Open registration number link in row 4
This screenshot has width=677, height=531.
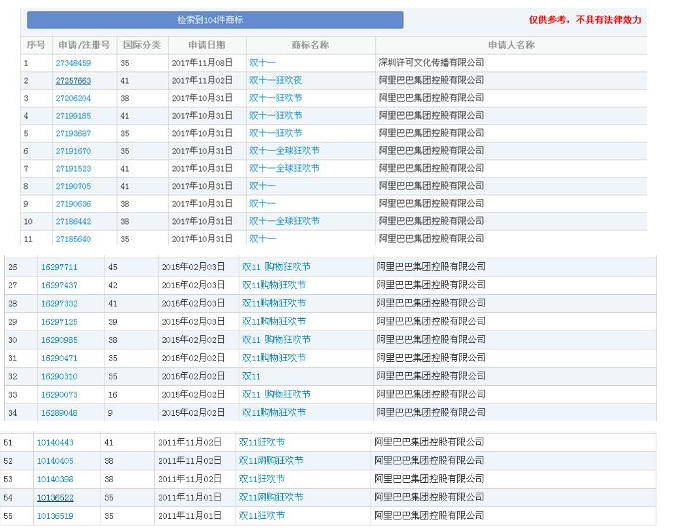(x=73, y=116)
